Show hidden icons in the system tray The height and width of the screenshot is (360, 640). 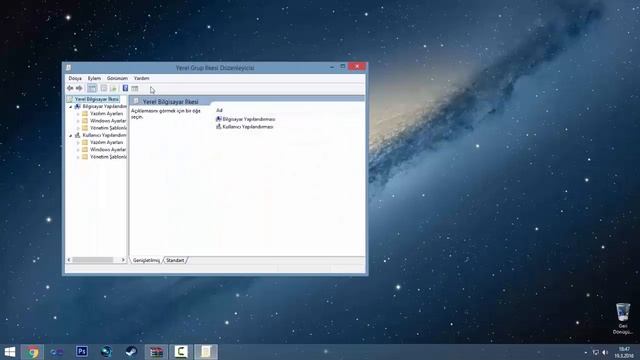pos(586,352)
